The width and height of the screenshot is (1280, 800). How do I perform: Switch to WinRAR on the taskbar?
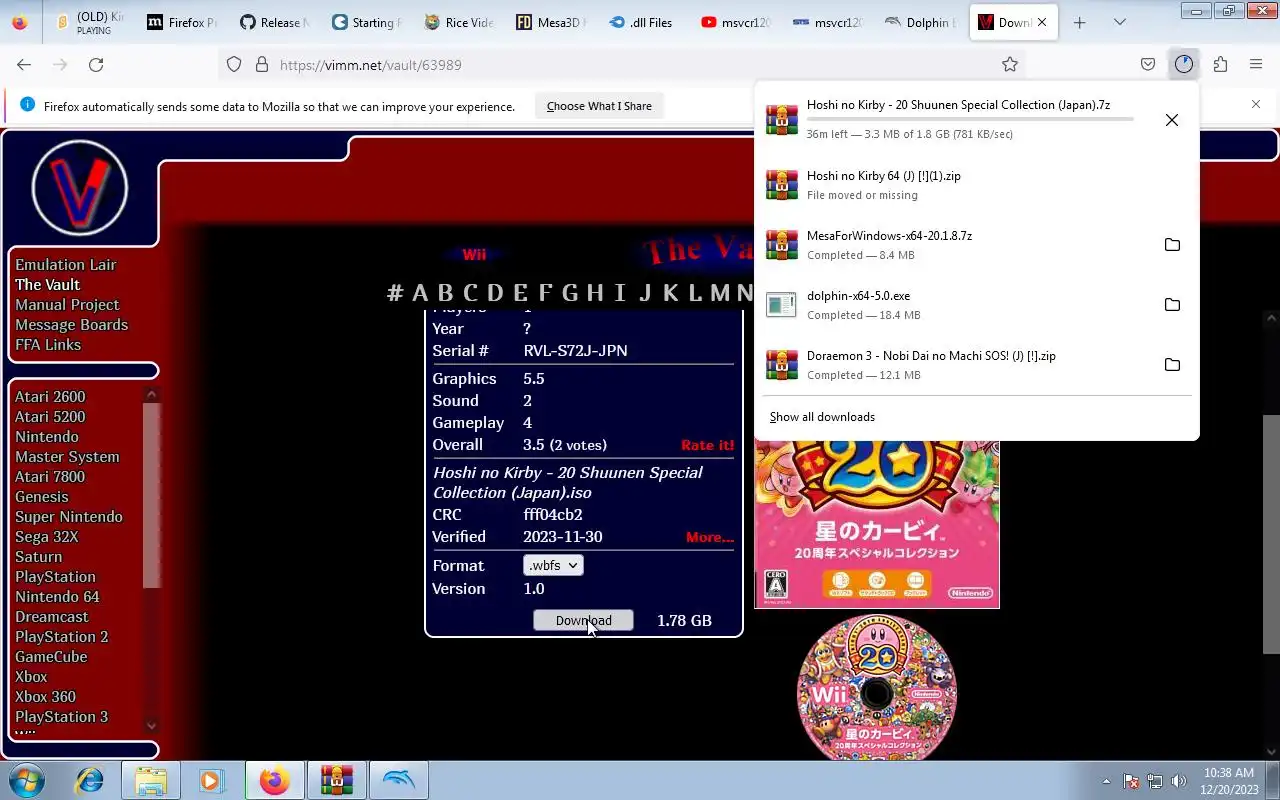coord(336,780)
